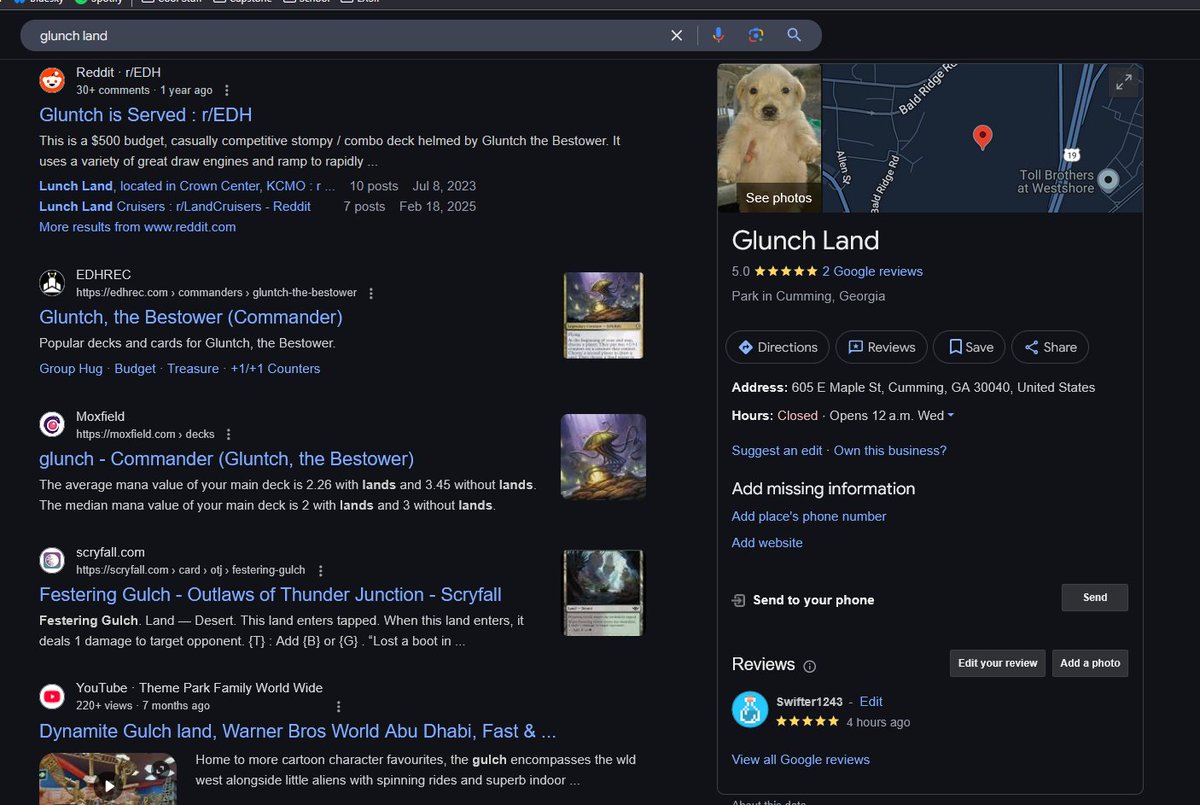This screenshot has width=1200, height=805.
Task: Open Gluntch, the Bestower (Commander) result
Action: 191,317
